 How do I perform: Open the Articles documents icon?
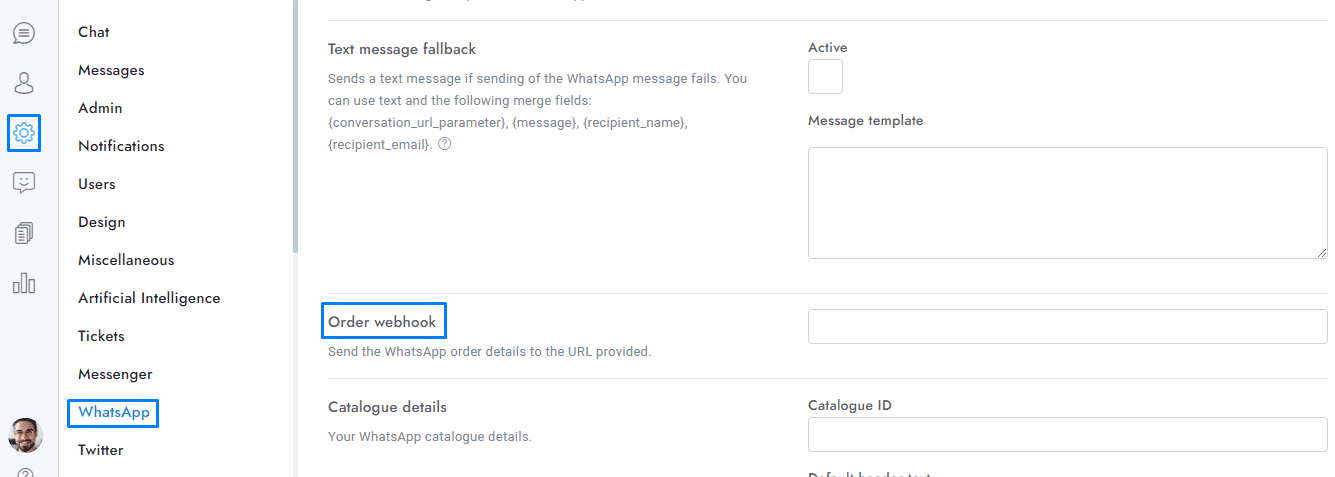click(x=24, y=234)
